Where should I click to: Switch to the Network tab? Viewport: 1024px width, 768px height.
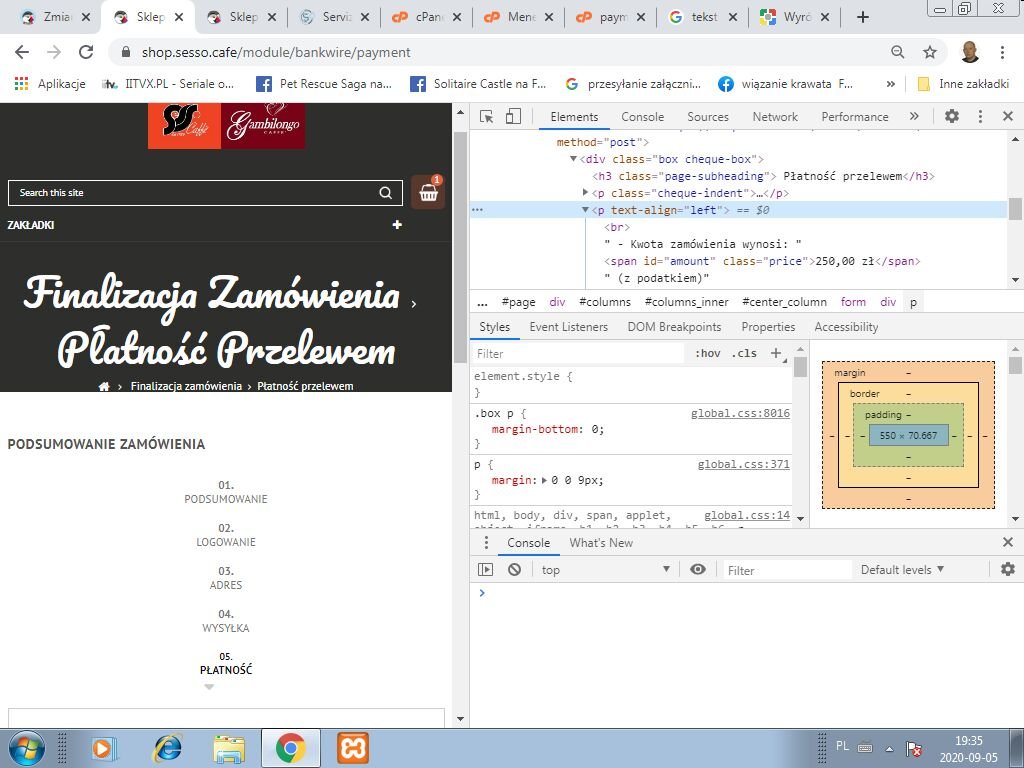pyautogui.click(x=775, y=117)
